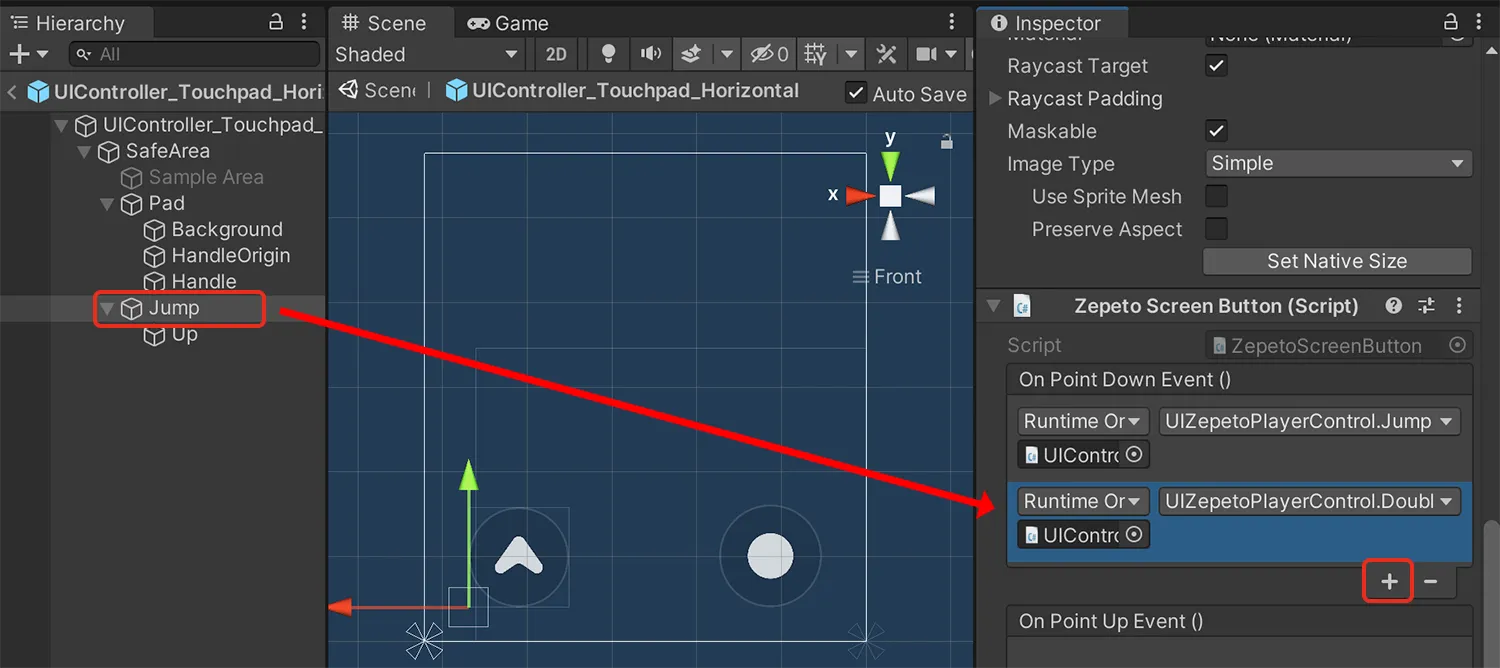Select the joystick handle circle in scene
Screen dimensions: 1500x668
pyautogui.click(x=770, y=556)
